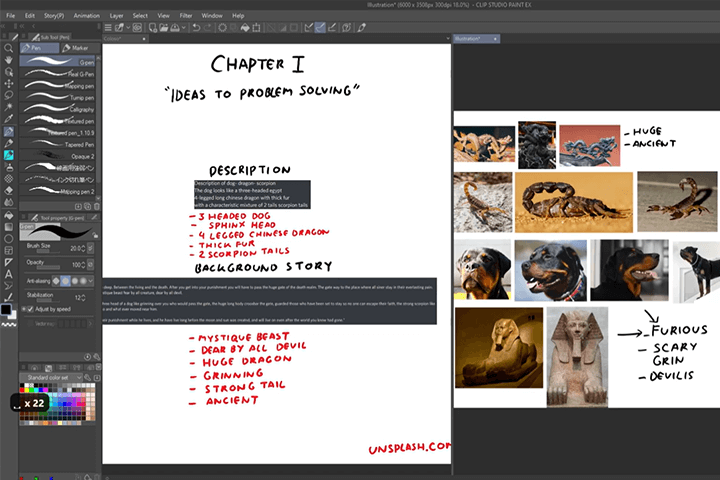Choose the Real G-Pen brush
The image size is (720, 480).
coord(58,73)
